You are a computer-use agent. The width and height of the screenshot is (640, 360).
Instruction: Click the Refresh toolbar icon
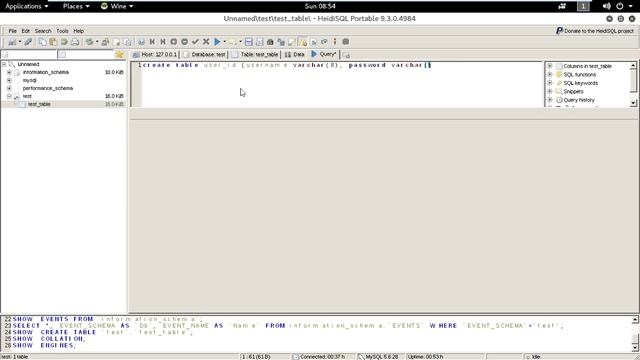[x=89, y=42]
